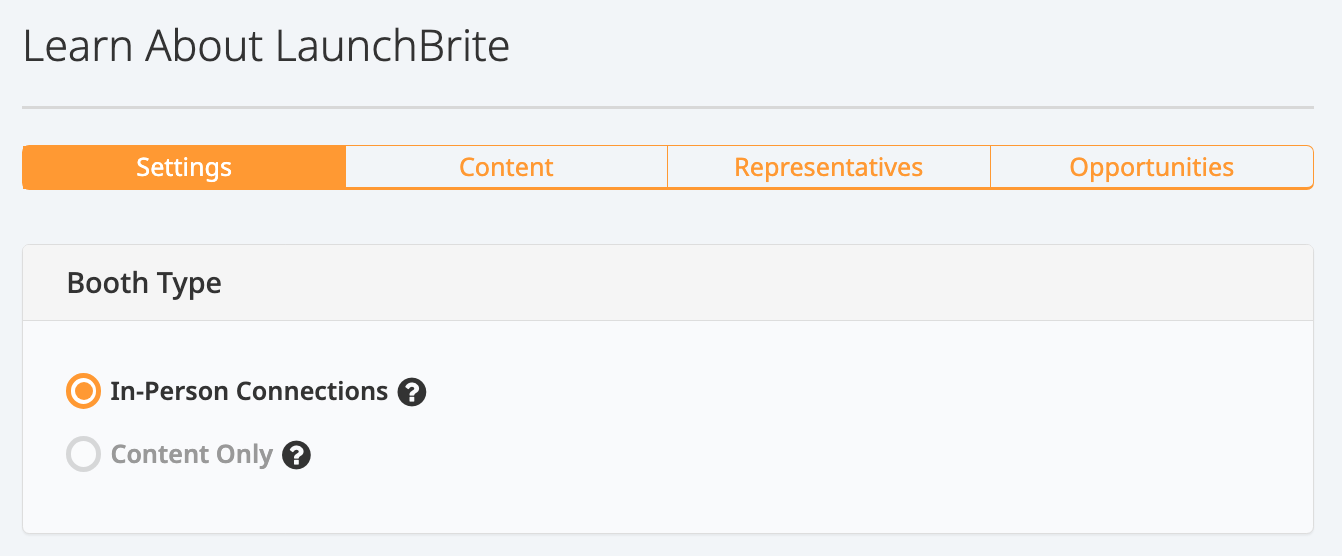
Task: Click the orange circle of the selected booth type
Action: (x=83, y=391)
